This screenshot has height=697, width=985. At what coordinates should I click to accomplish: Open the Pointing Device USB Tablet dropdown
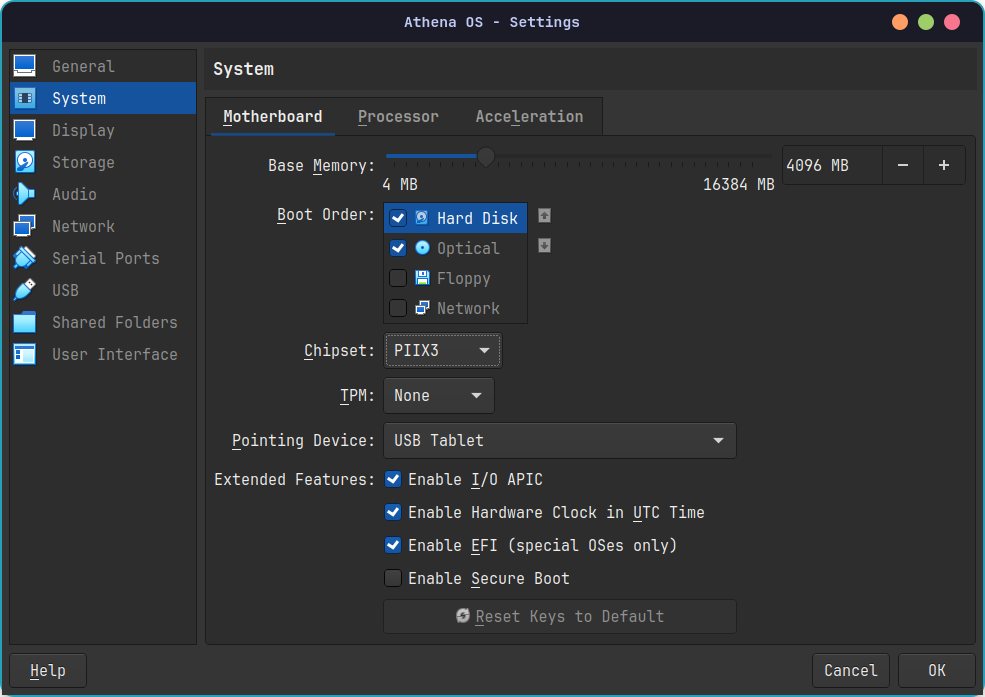(x=559, y=441)
